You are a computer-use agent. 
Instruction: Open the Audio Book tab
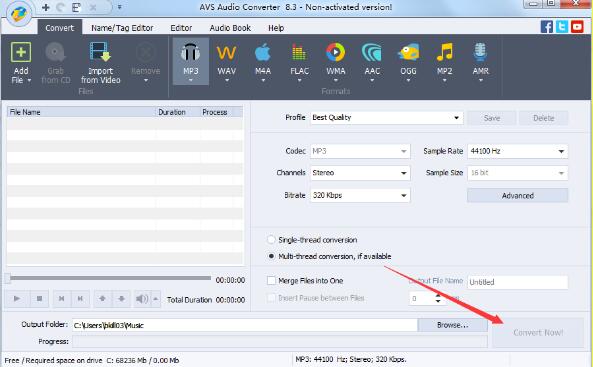click(230, 28)
